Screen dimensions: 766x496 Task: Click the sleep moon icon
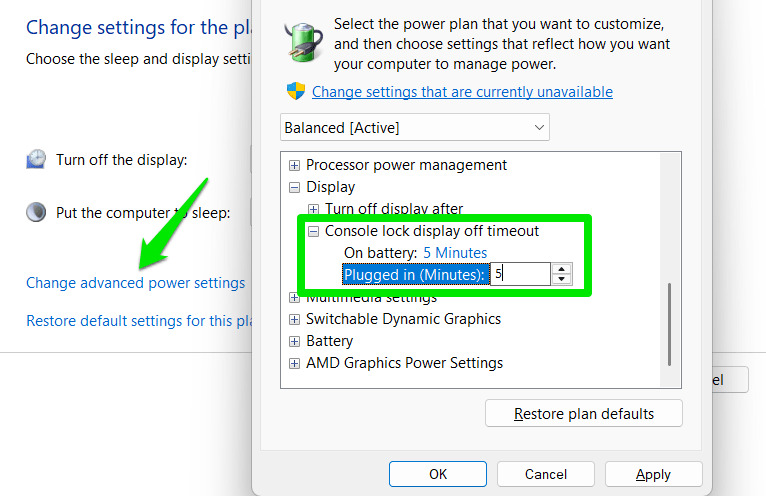pyautogui.click(x=36, y=212)
